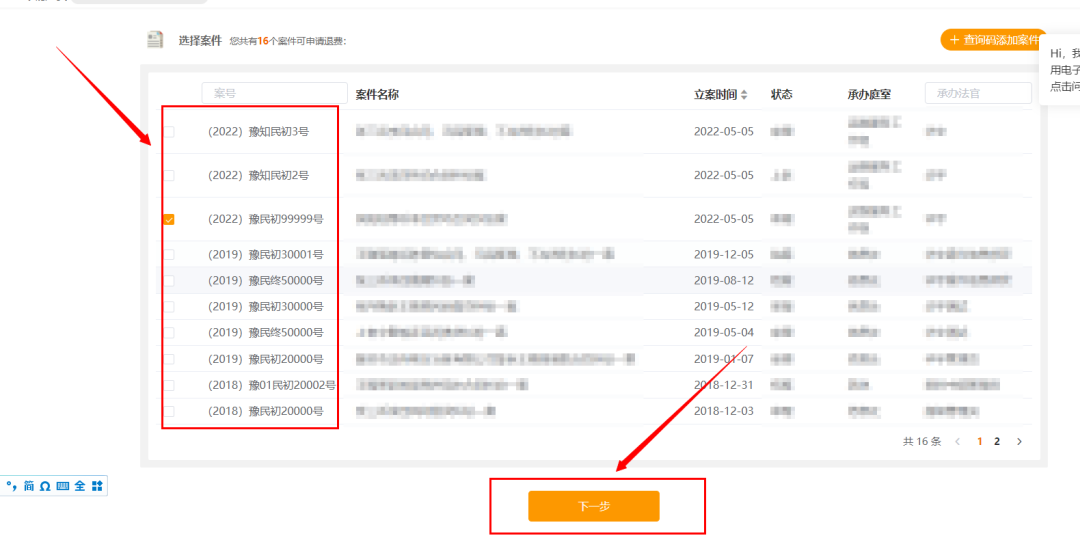Focus the 案号 search input field

click(274, 93)
